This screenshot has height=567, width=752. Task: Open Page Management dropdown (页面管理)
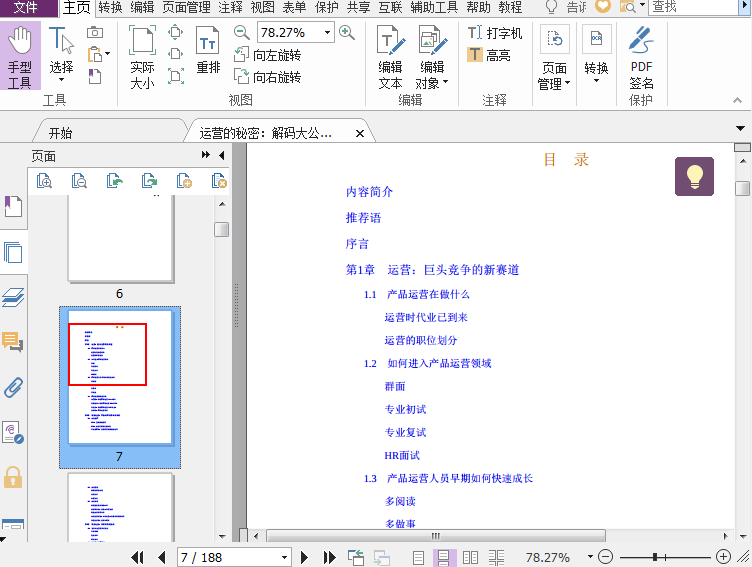pos(554,57)
